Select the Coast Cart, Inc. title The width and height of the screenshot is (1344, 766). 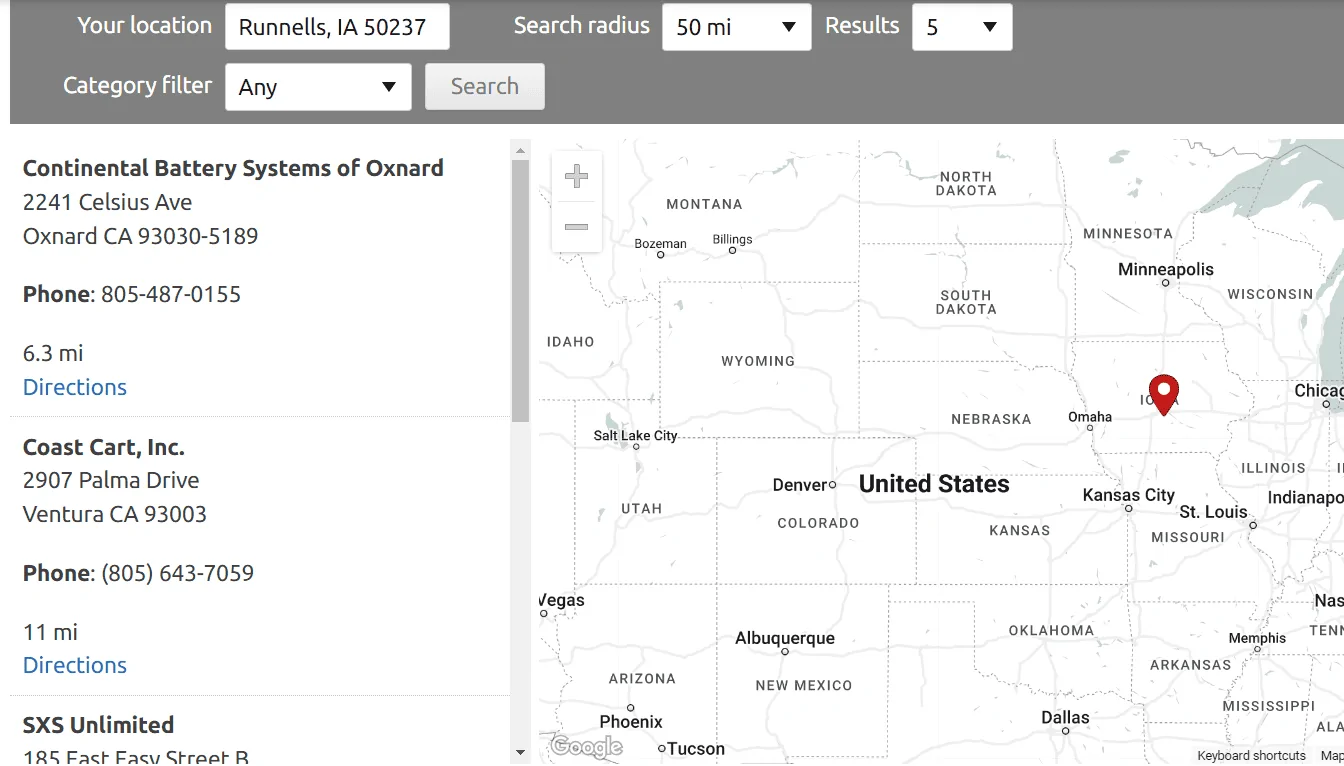click(104, 447)
